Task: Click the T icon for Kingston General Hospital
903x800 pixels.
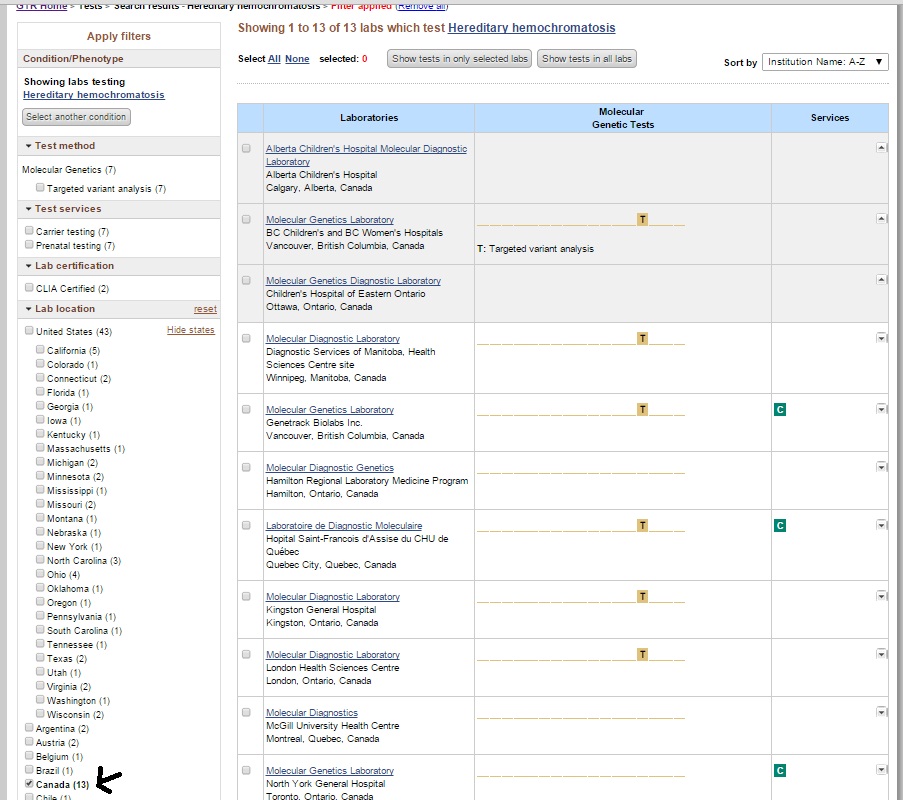Action: (642, 597)
